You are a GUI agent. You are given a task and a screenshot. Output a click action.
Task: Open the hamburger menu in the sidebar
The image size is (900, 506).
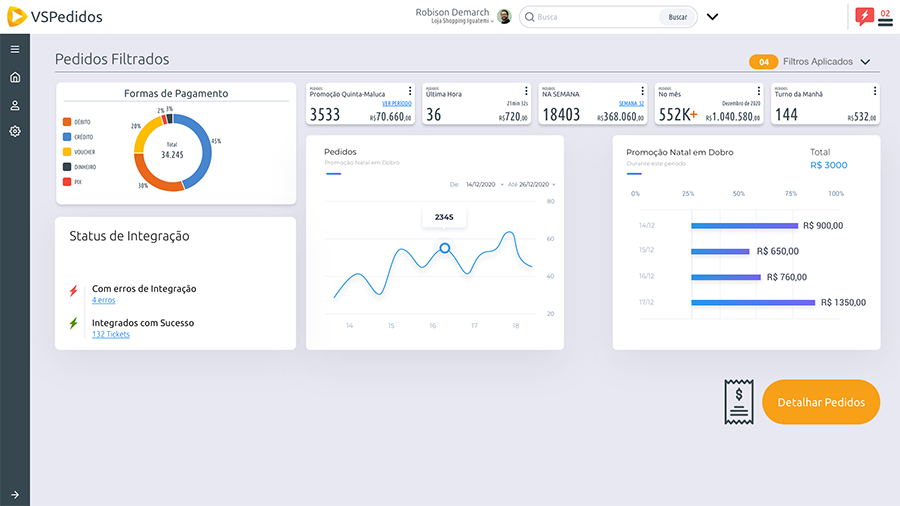15,49
